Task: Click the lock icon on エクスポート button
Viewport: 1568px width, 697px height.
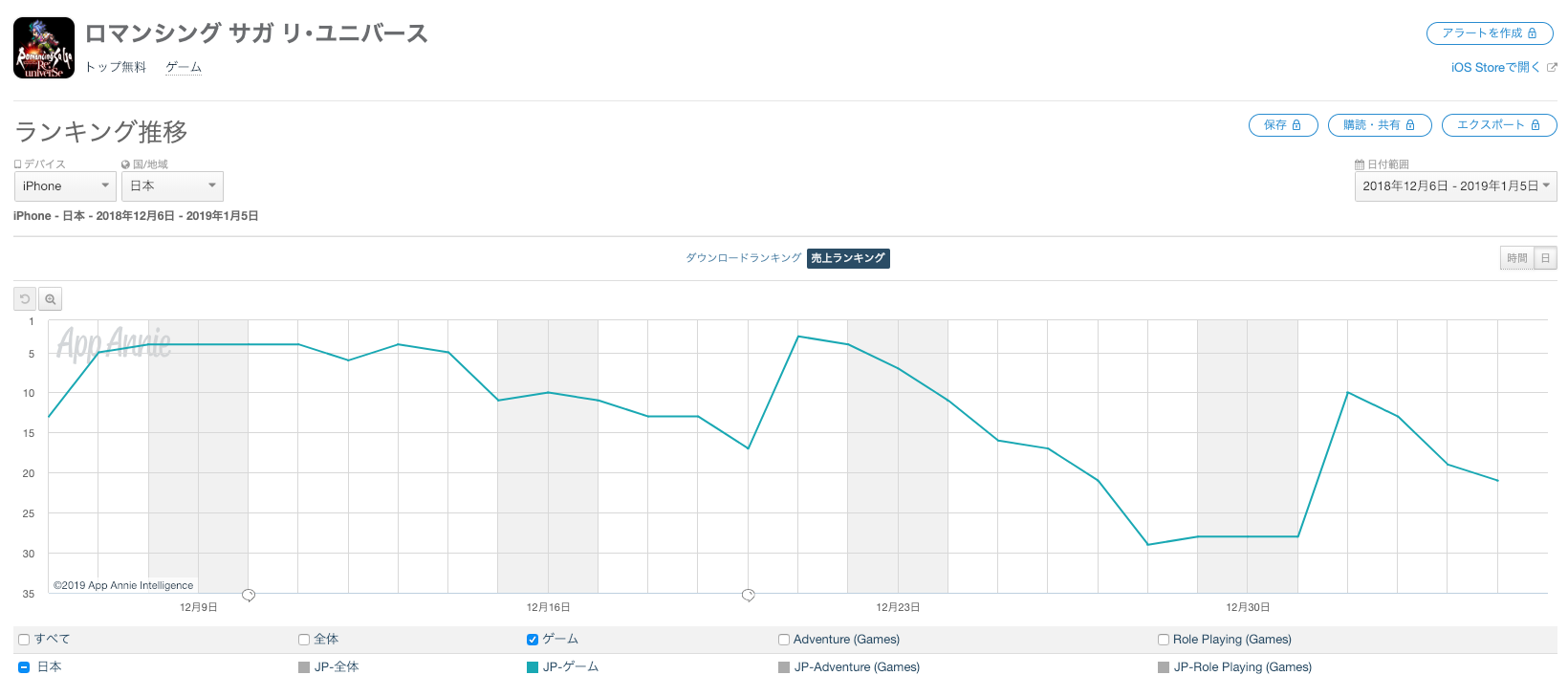Action: pyautogui.click(x=1535, y=125)
